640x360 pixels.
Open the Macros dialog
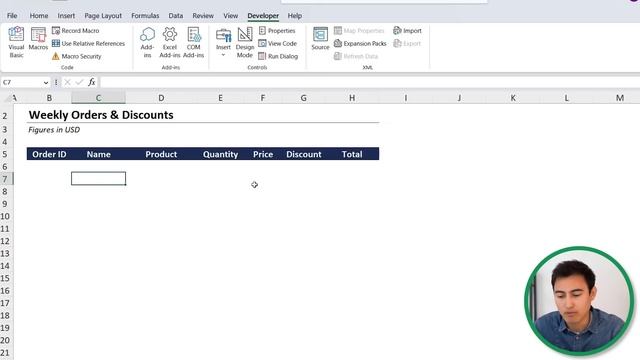(x=38, y=39)
